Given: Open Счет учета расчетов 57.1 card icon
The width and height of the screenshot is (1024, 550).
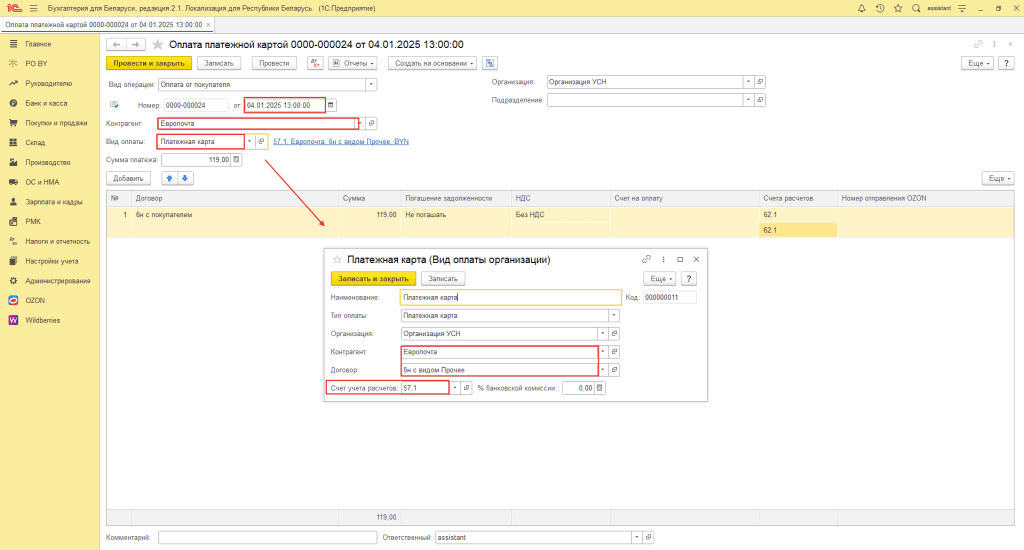Looking at the screenshot, I should click(466, 388).
